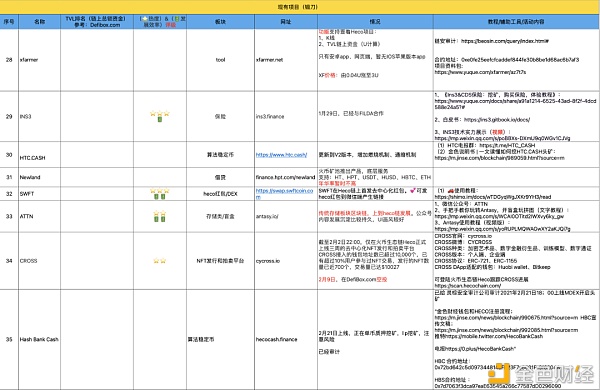
Task: Select the tool category cell in row 28
Action: pyautogui.click(x=220, y=60)
